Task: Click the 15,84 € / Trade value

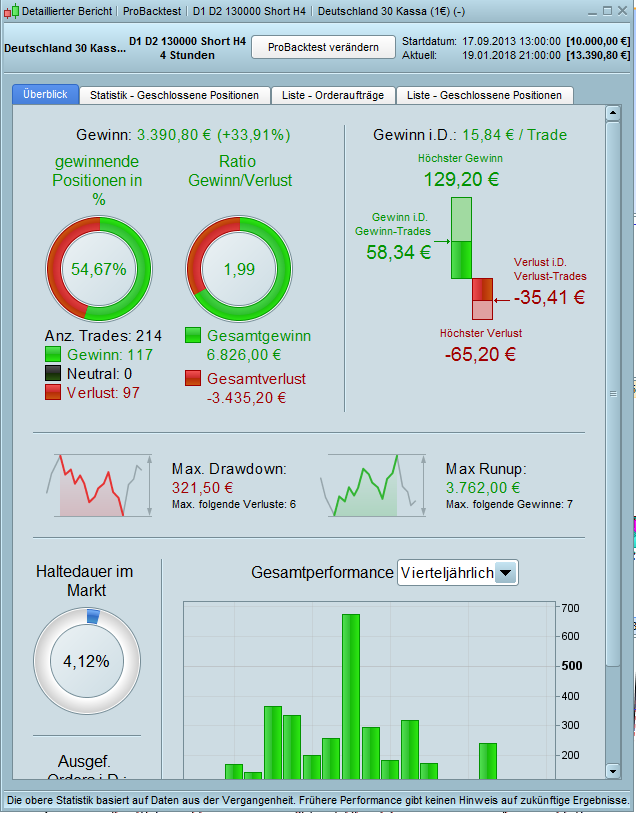Action: (x=514, y=135)
